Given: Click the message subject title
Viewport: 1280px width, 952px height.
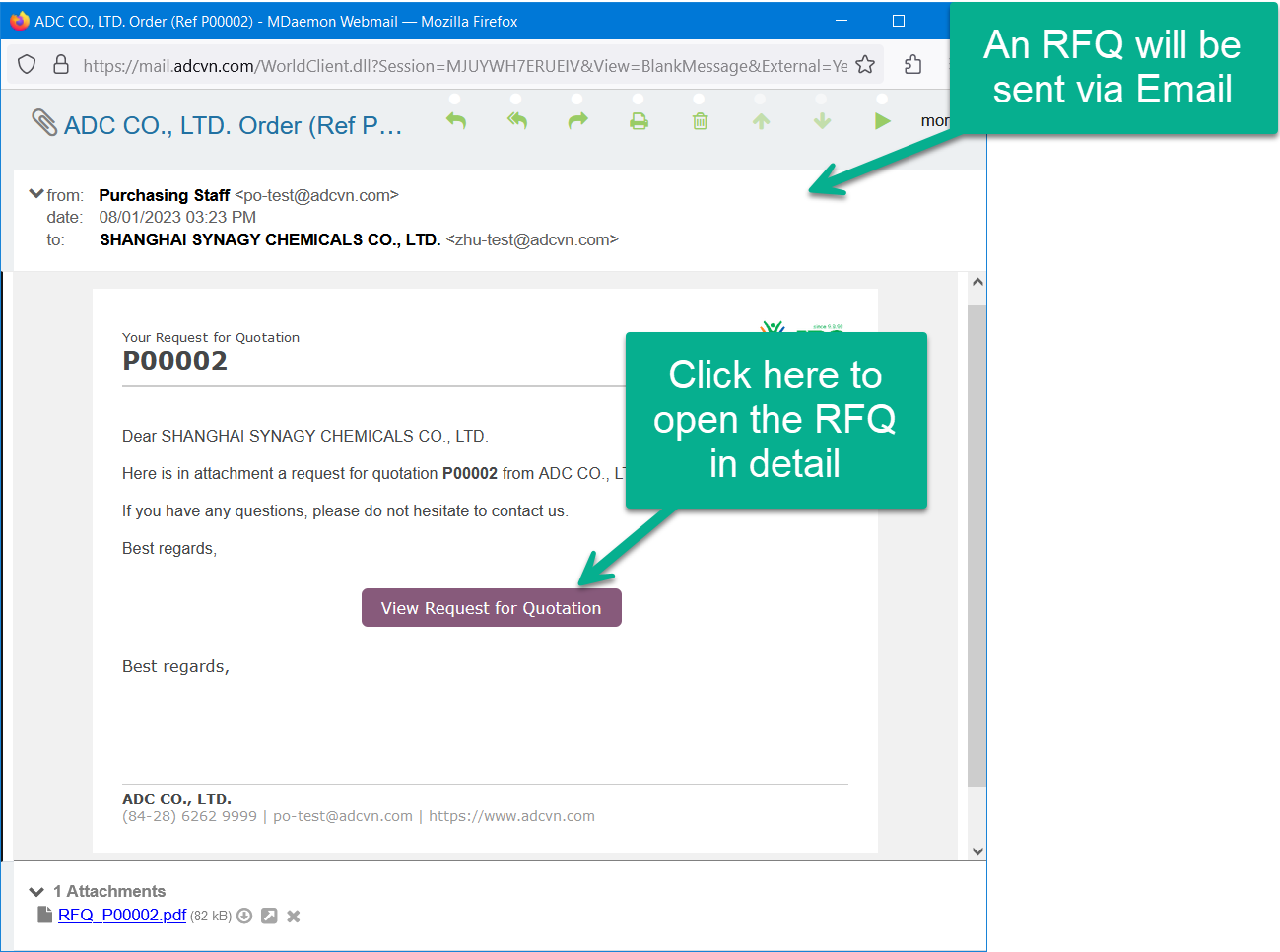Looking at the screenshot, I should coord(234,125).
